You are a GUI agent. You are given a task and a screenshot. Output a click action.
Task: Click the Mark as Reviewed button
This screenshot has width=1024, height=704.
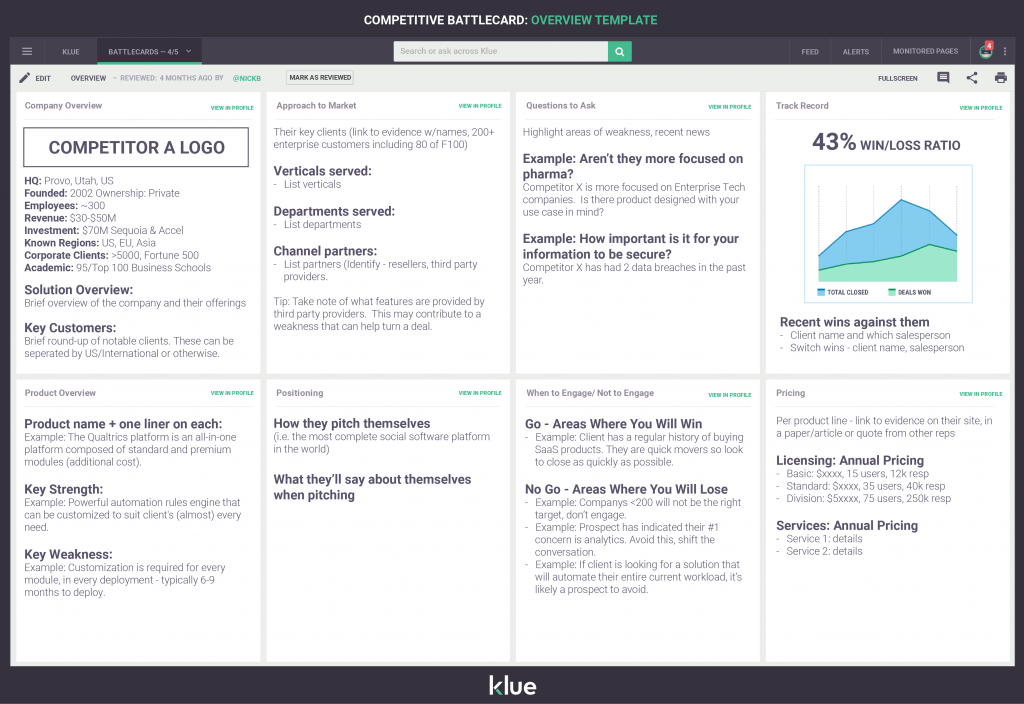click(x=320, y=78)
